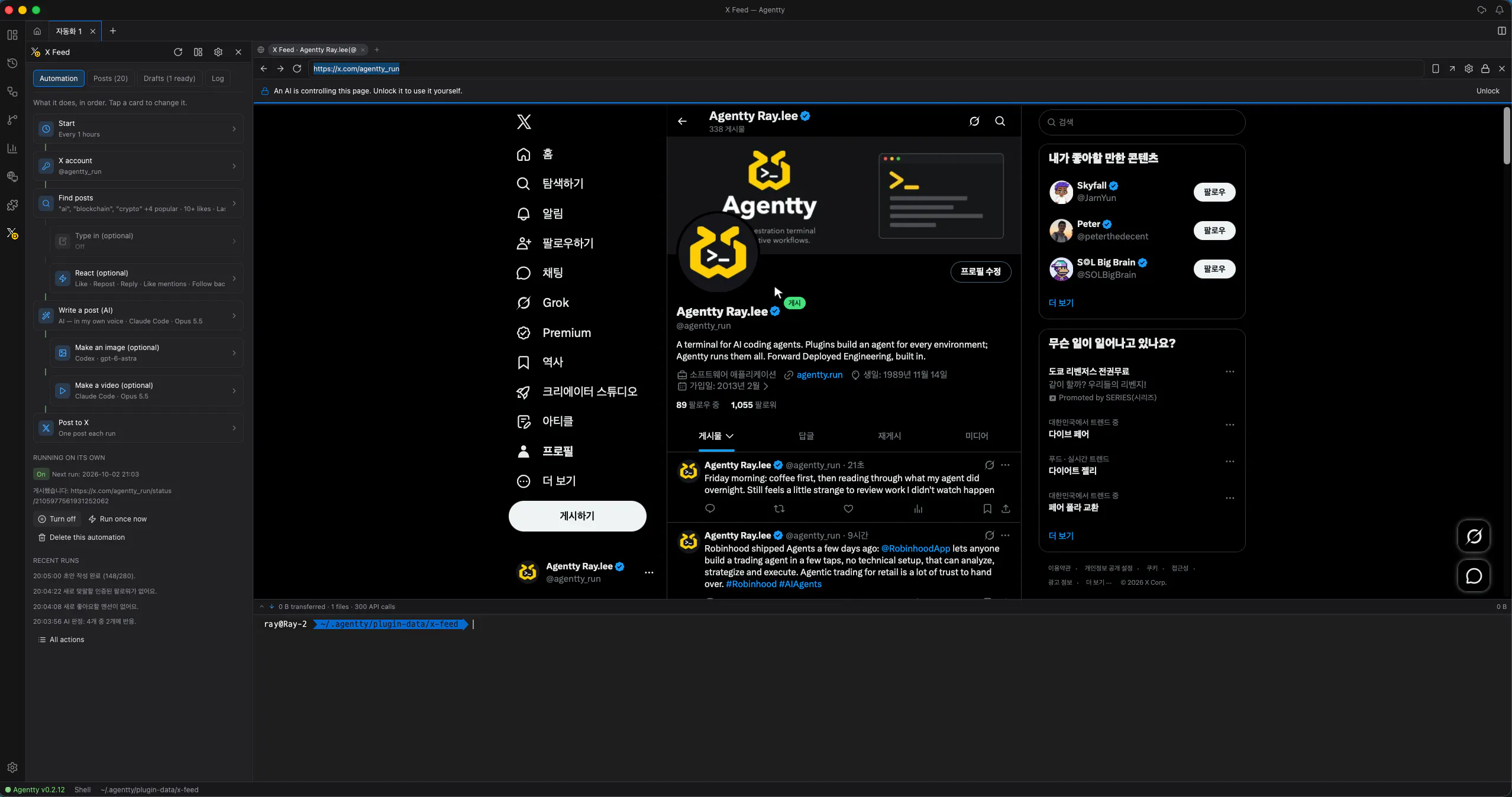Refresh the X Feed panel
This screenshot has height=797, width=1512.
pos(178,52)
